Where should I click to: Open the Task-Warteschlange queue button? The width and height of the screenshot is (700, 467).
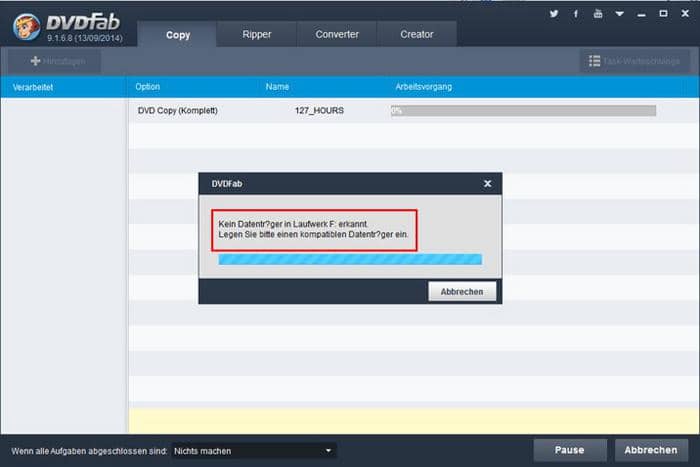click(x=634, y=61)
